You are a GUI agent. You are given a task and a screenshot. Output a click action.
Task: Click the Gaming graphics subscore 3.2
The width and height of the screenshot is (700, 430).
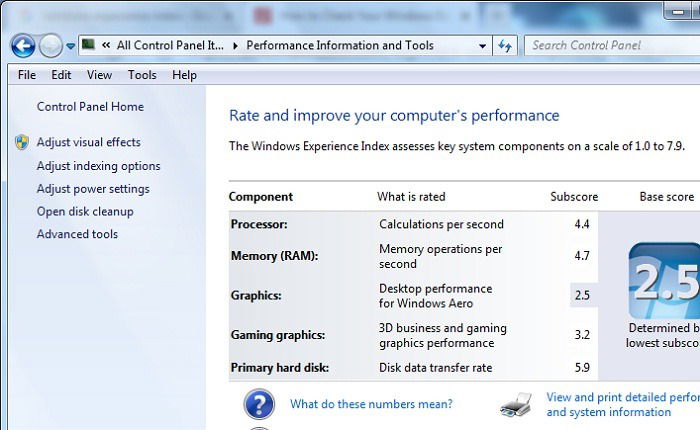582,335
